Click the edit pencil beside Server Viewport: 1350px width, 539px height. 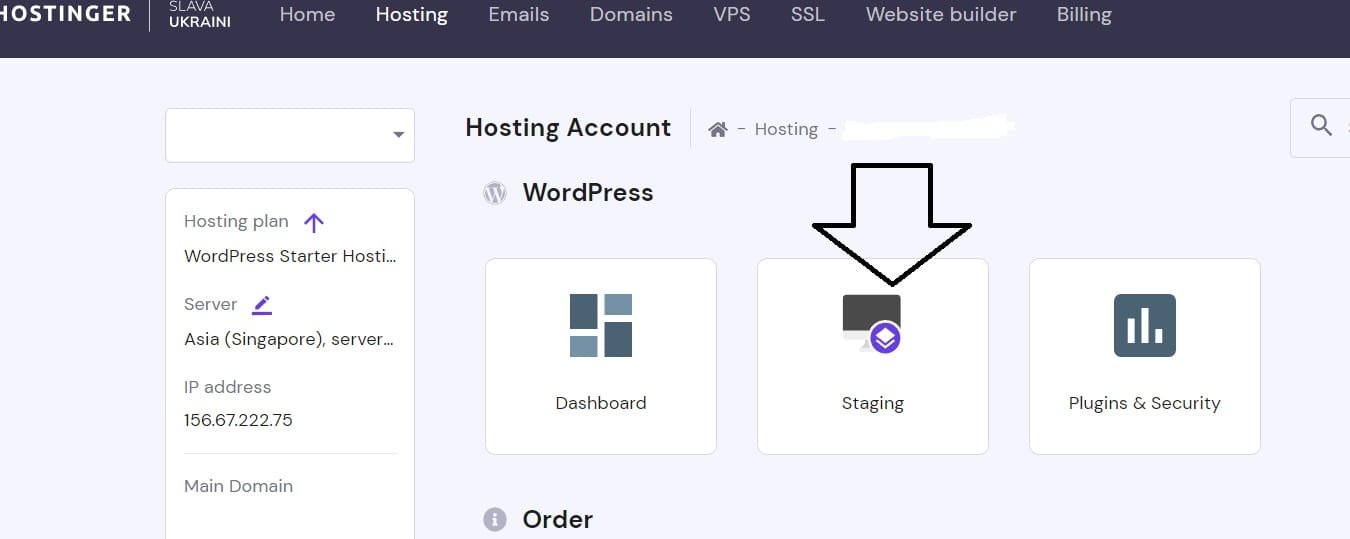point(262,304)
